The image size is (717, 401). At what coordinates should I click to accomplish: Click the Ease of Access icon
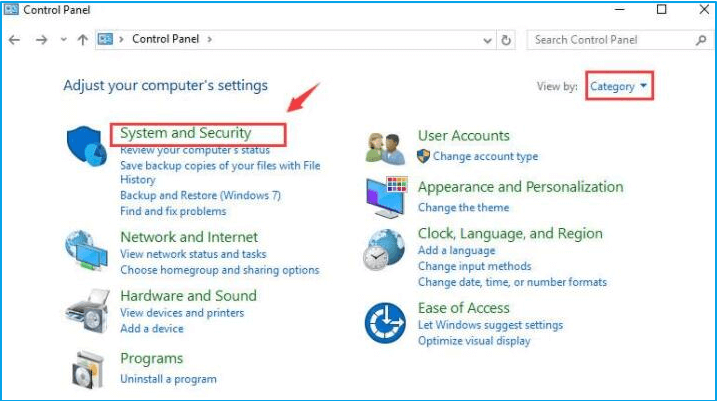(x=385, y=322)
